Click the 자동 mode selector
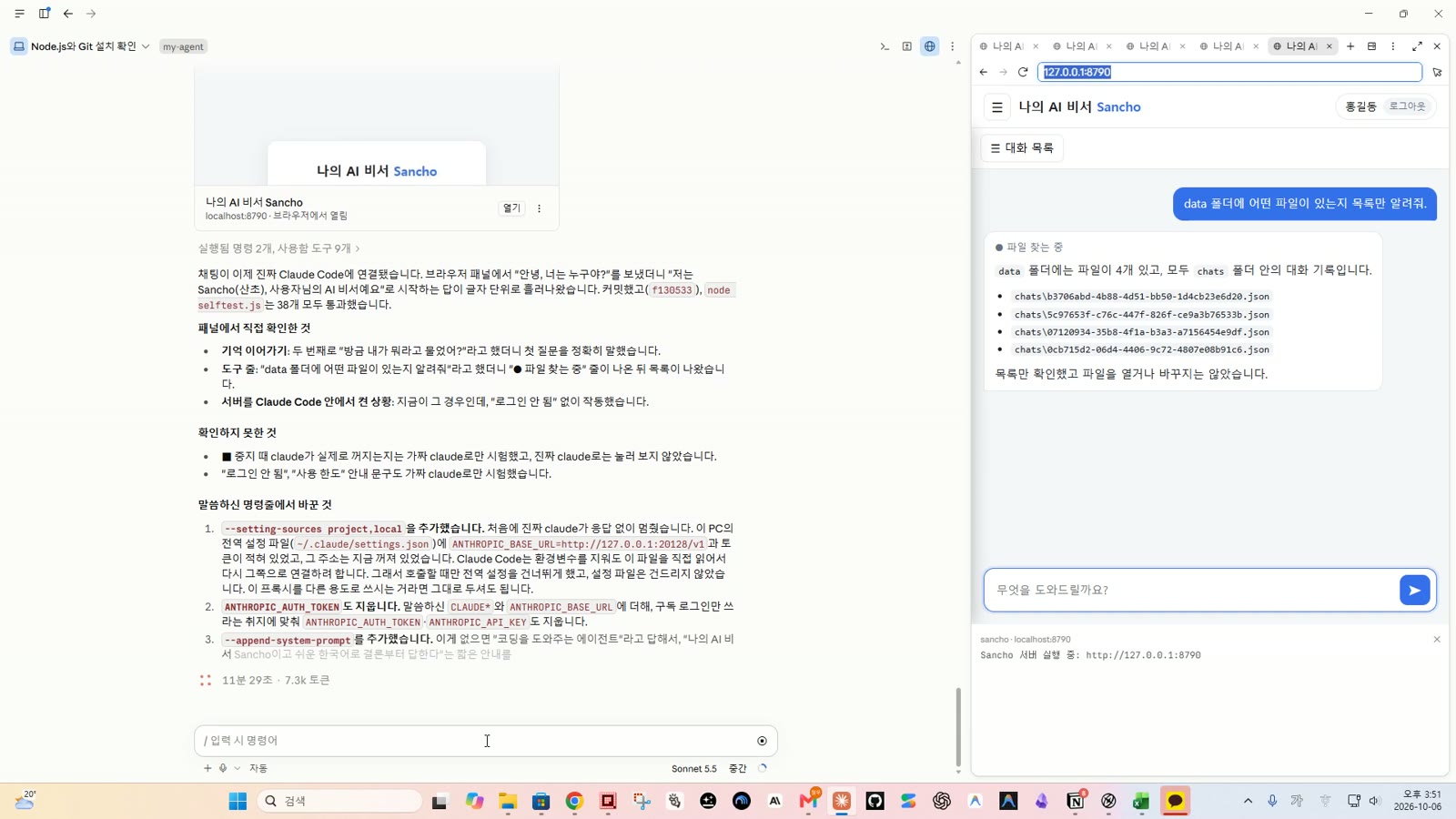This screenshot has height=819, width=1456. 258,768
